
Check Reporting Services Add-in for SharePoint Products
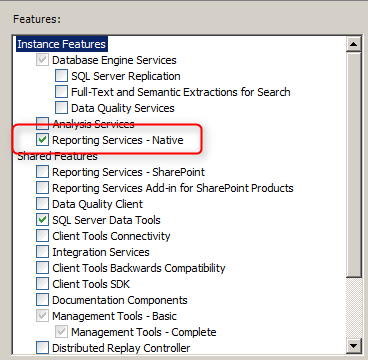coord(42,188)
